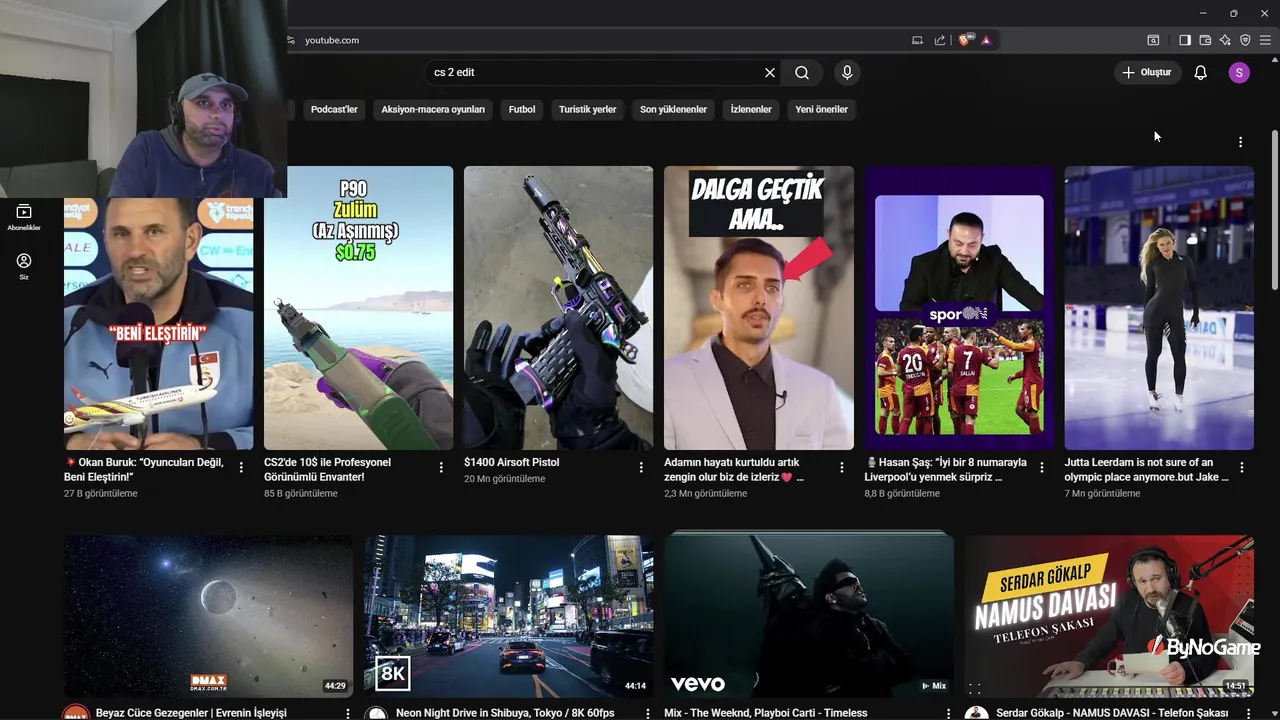Open options menu for Neon Night Drive video
Viewport: 1280px width, 720px height.
coord(648,714)
